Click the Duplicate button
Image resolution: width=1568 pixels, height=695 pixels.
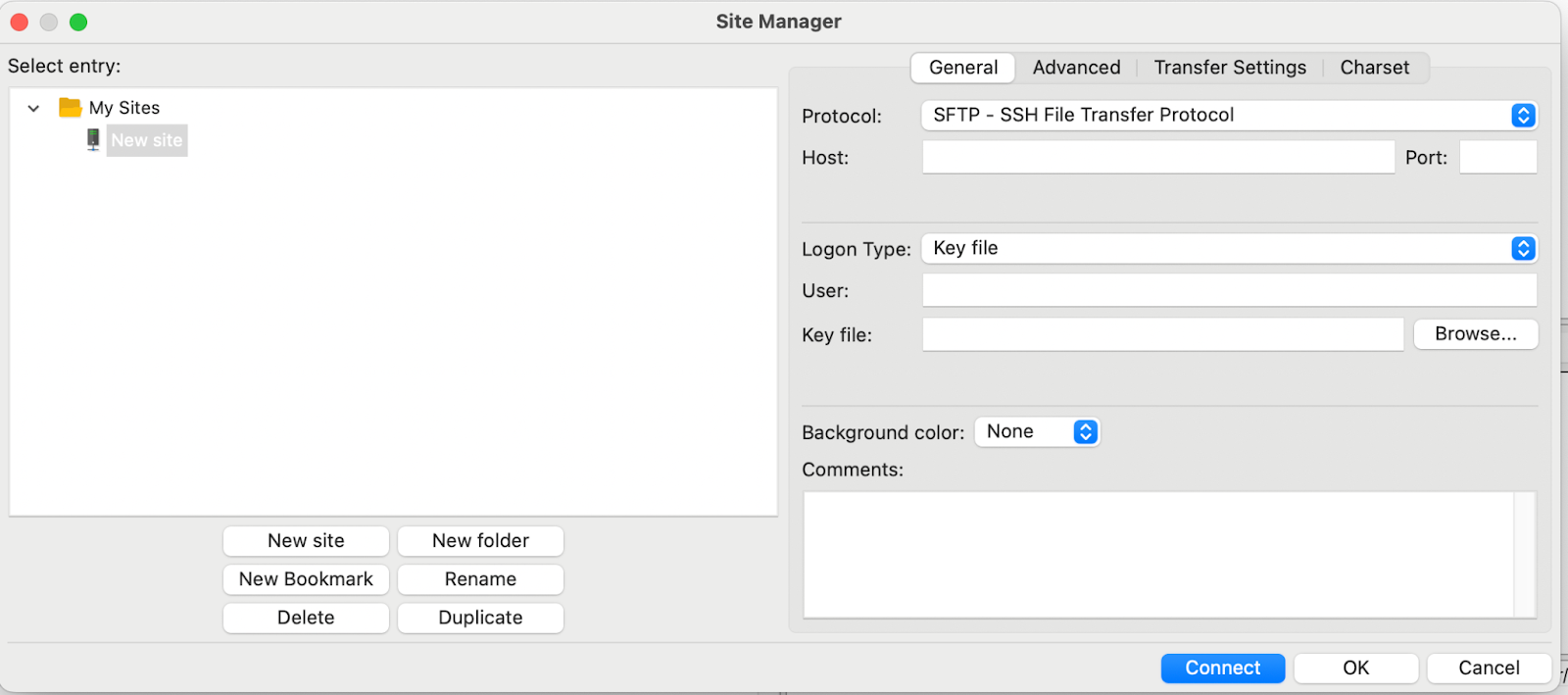point(480,618)
